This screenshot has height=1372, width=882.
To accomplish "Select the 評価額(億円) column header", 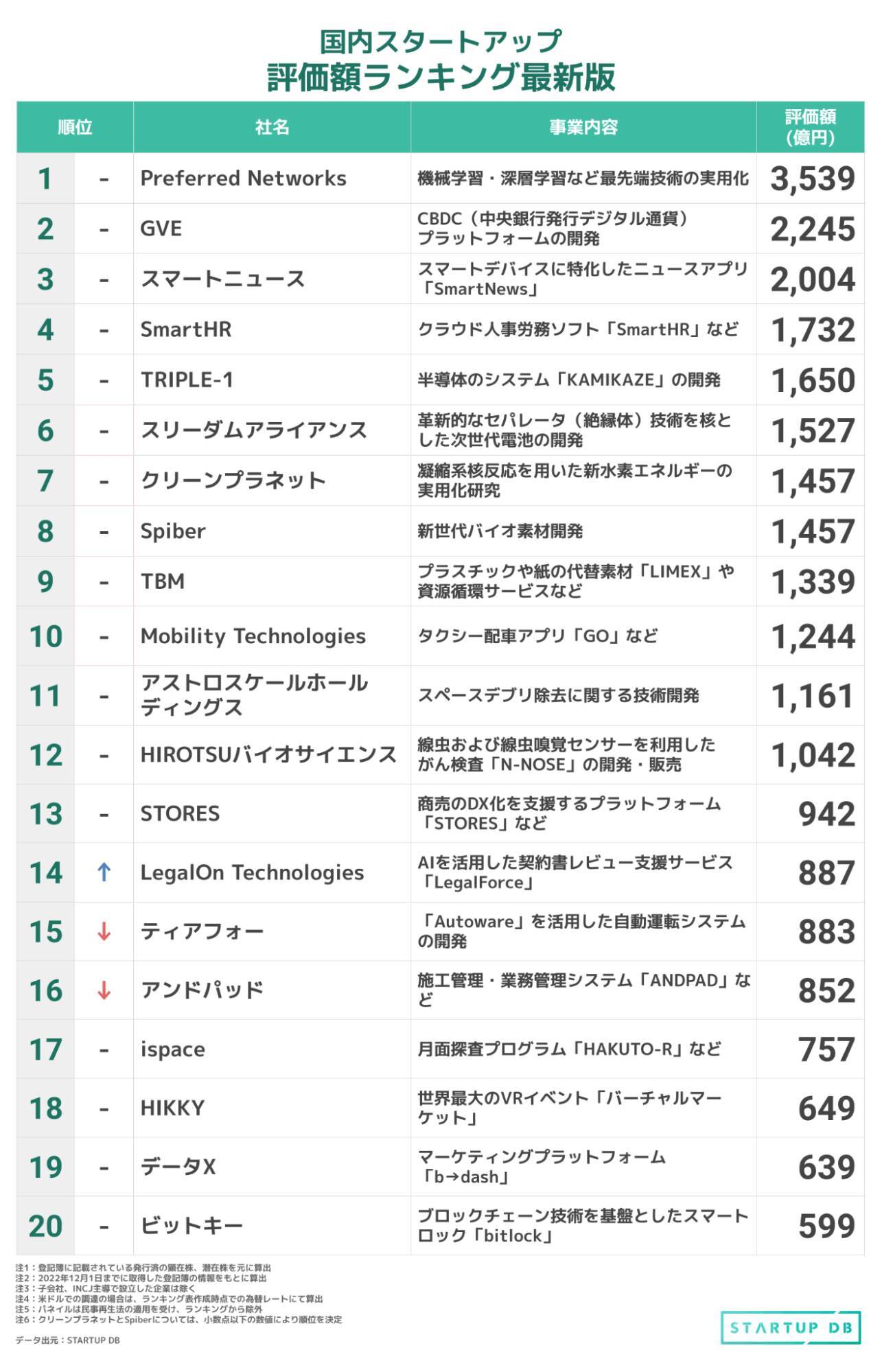I will pyautogui.click(x=810, y=127).
